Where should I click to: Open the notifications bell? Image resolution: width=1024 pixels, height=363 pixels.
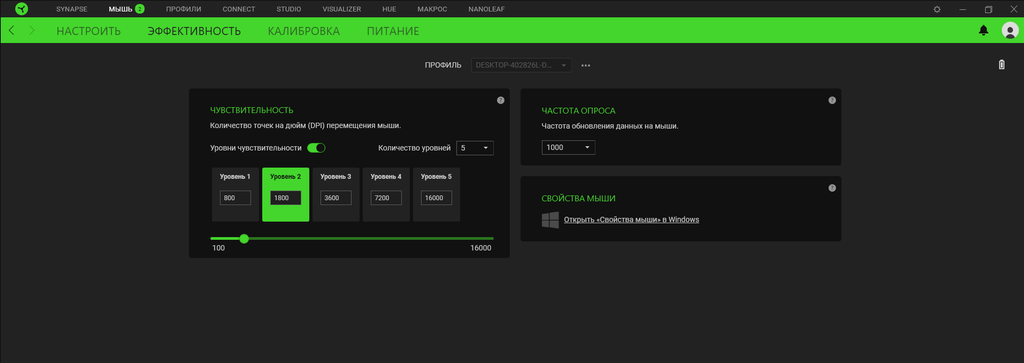984,31
